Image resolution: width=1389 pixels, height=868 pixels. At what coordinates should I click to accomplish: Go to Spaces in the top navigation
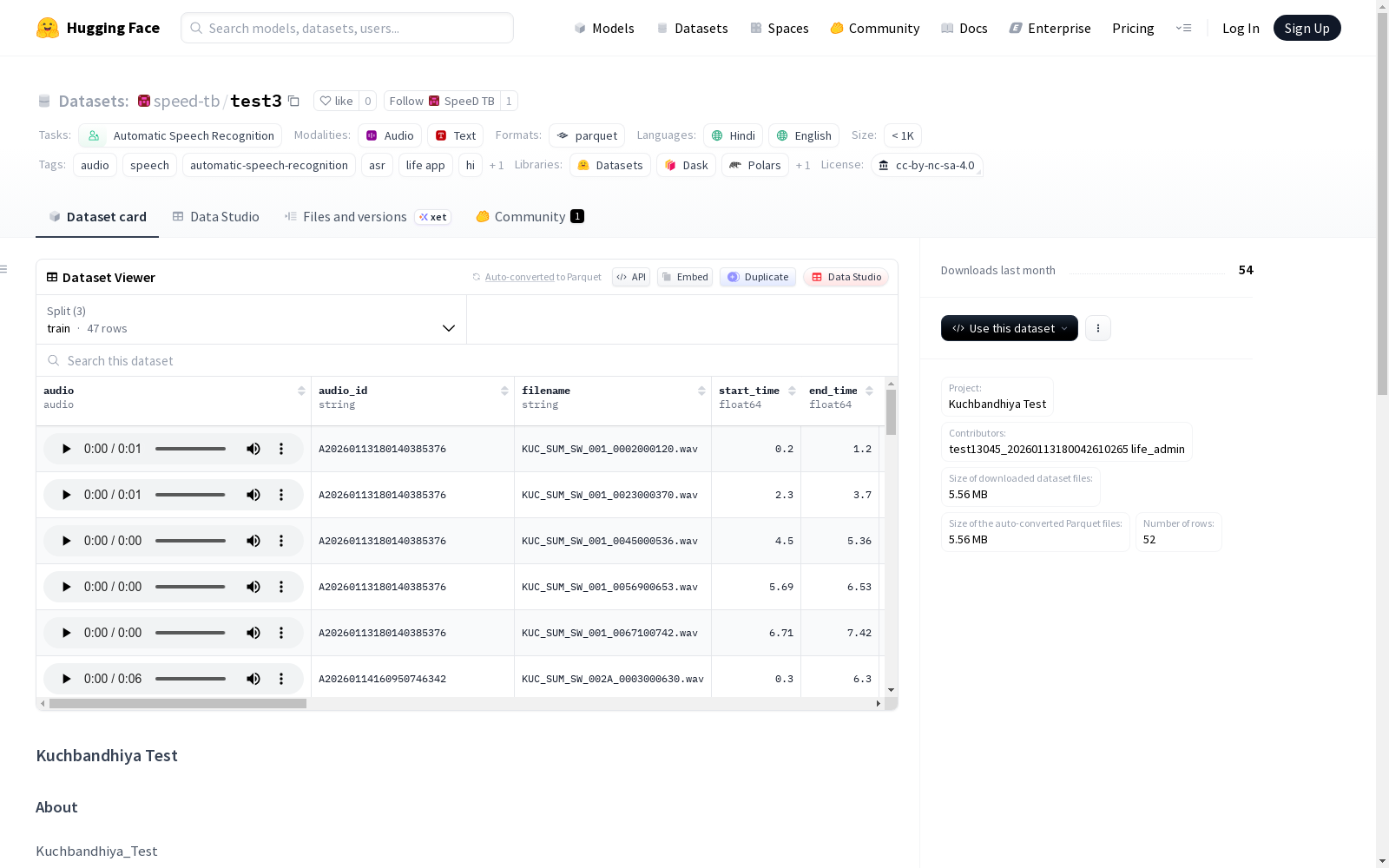[780, 28]
